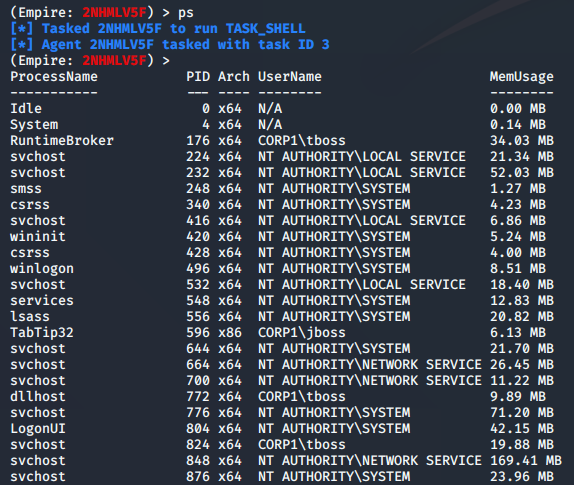574x485 pixels.
Task: Click the ProcessName column header
Action: pos(54,77)
